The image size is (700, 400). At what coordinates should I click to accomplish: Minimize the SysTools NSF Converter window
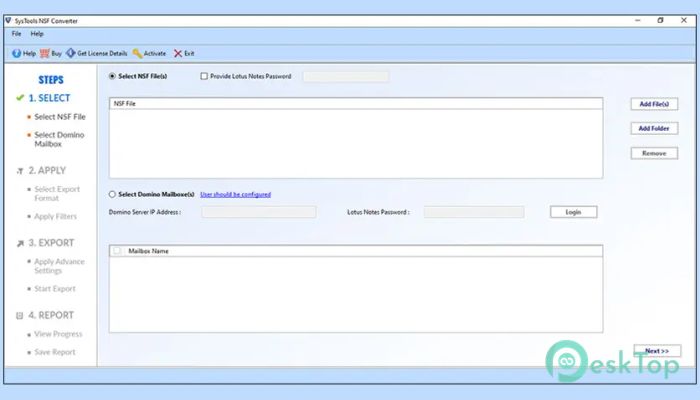638,21
